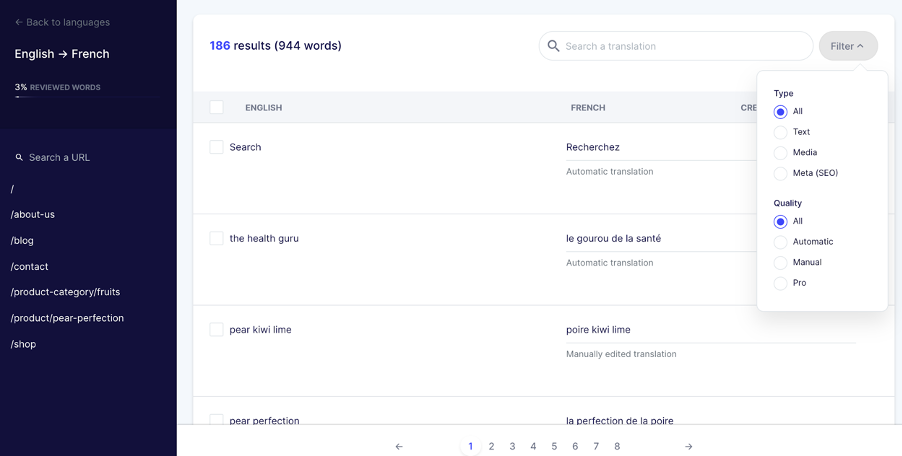Click the English → French heading
Viewport: 902px width, 456px height.
[62, 54]
